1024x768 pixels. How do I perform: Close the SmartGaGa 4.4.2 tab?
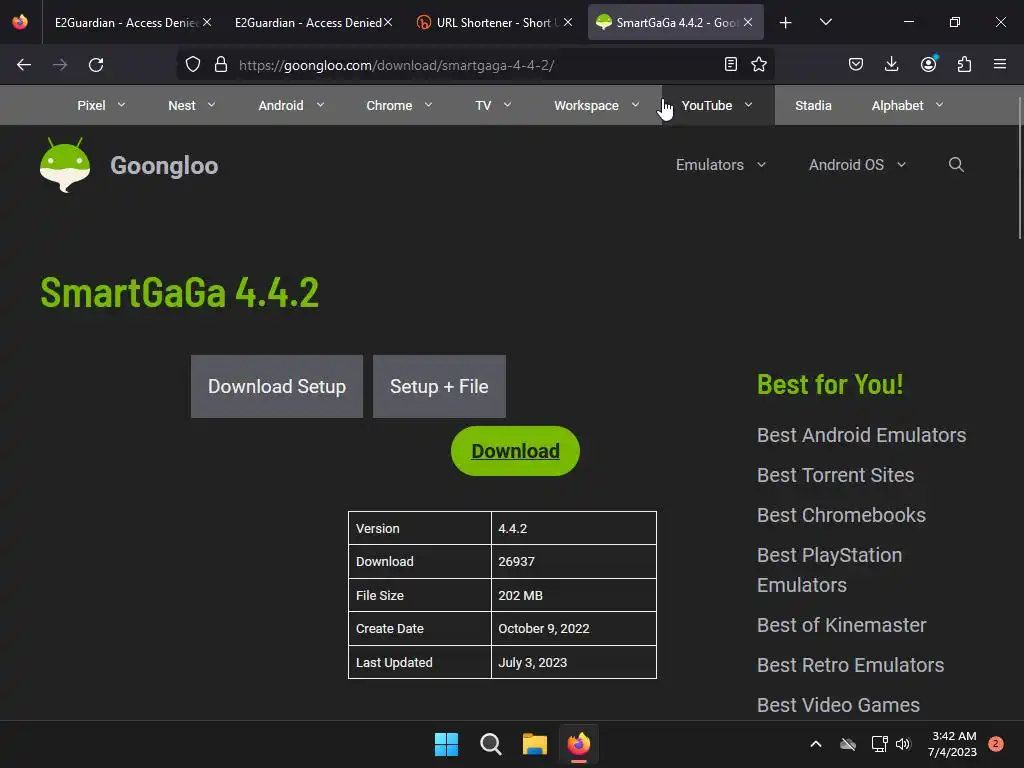pyautogui.click(x=748, y=22)
